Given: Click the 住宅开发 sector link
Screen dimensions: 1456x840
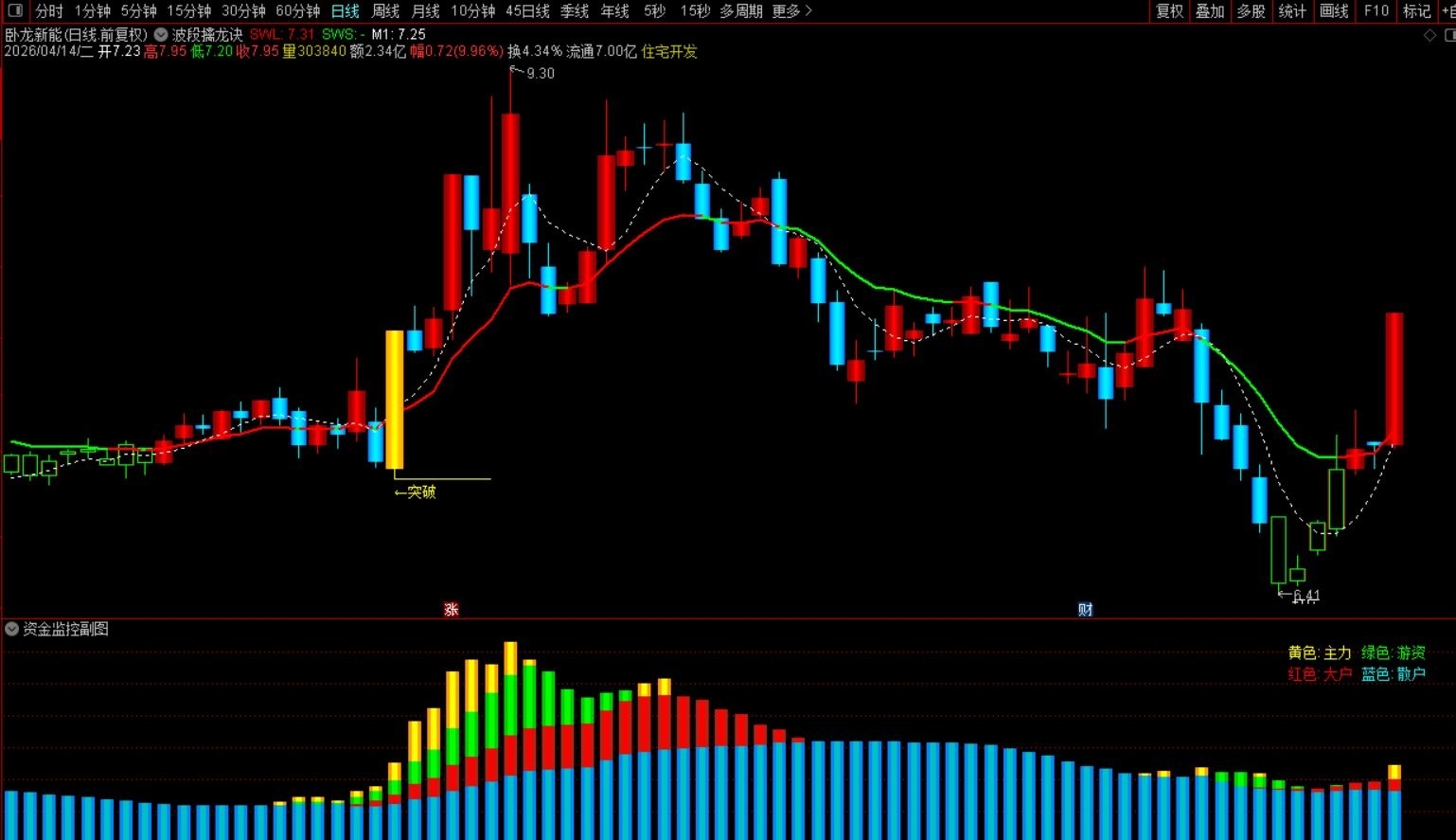Looking at the screenshot, I should (669, 51).
